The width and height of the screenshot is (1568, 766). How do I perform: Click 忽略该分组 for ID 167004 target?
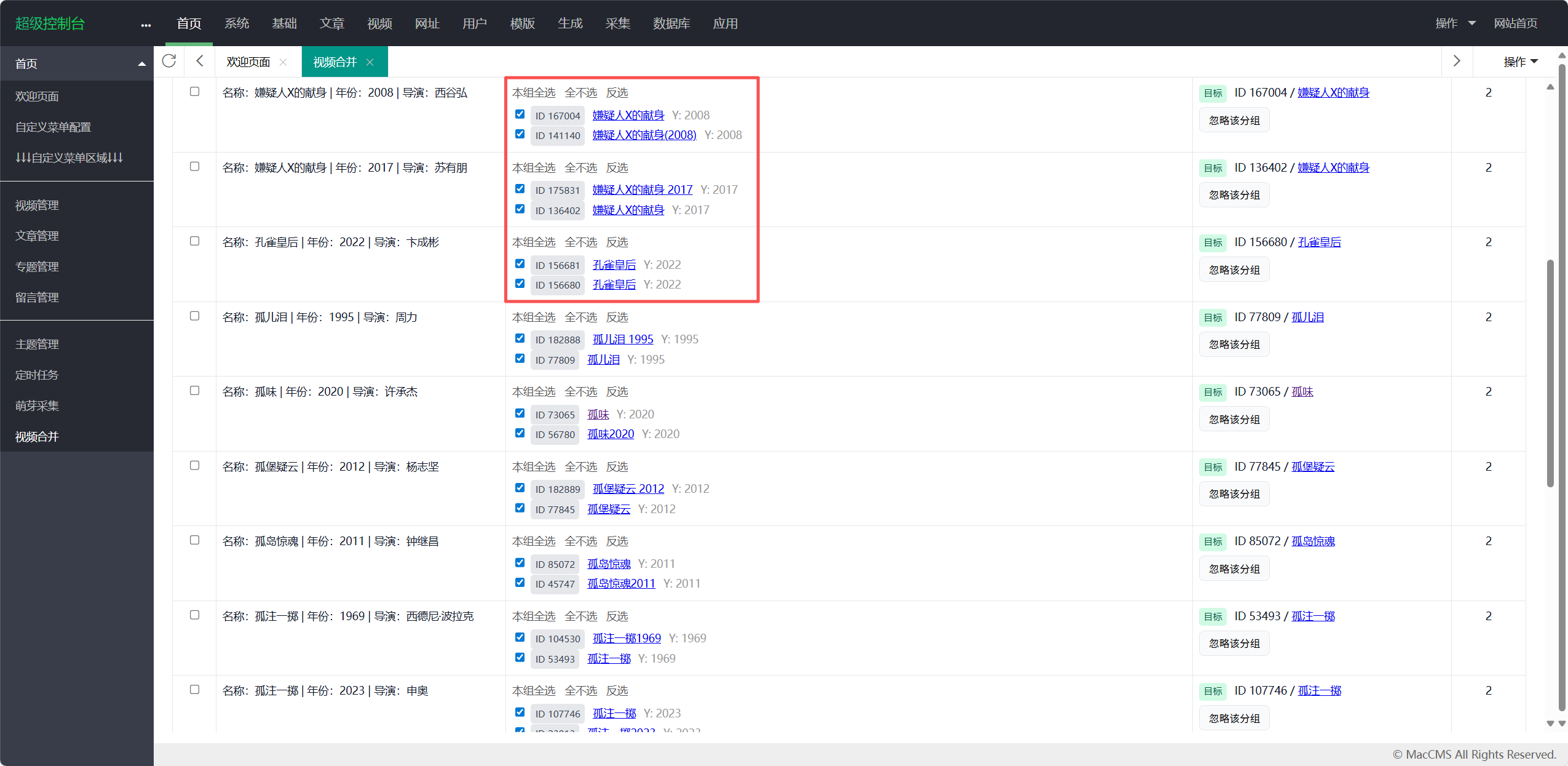(x=1234, y=121)
